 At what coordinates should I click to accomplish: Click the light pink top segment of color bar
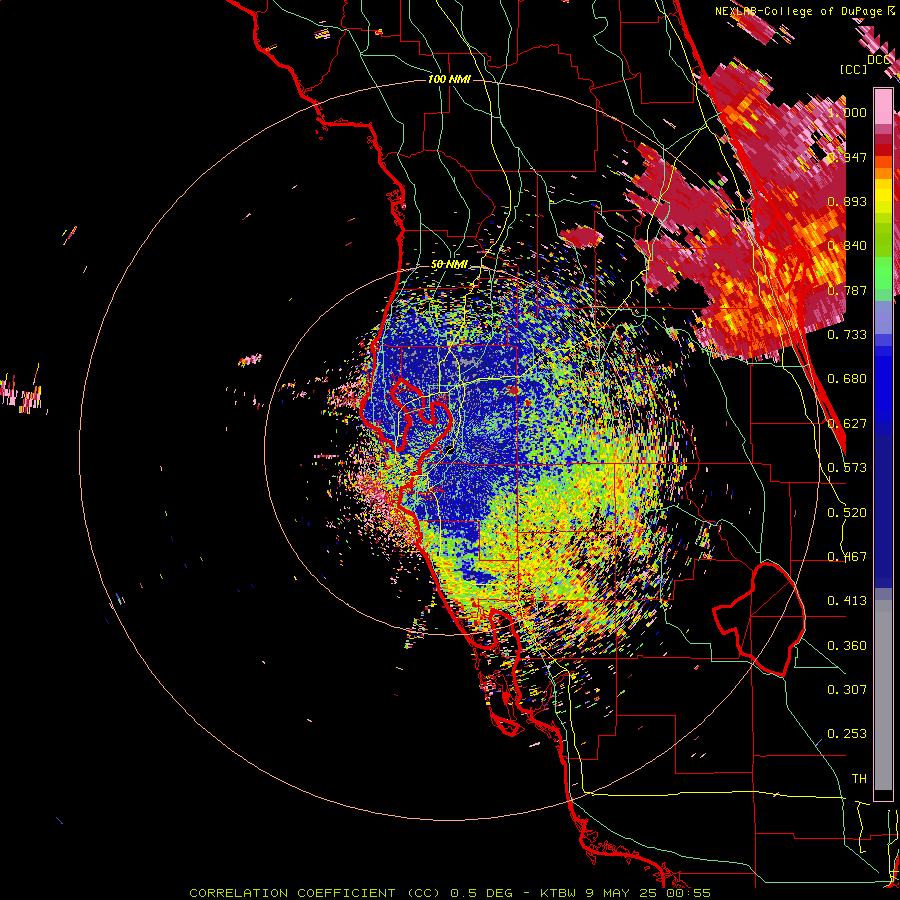(883, 106)
